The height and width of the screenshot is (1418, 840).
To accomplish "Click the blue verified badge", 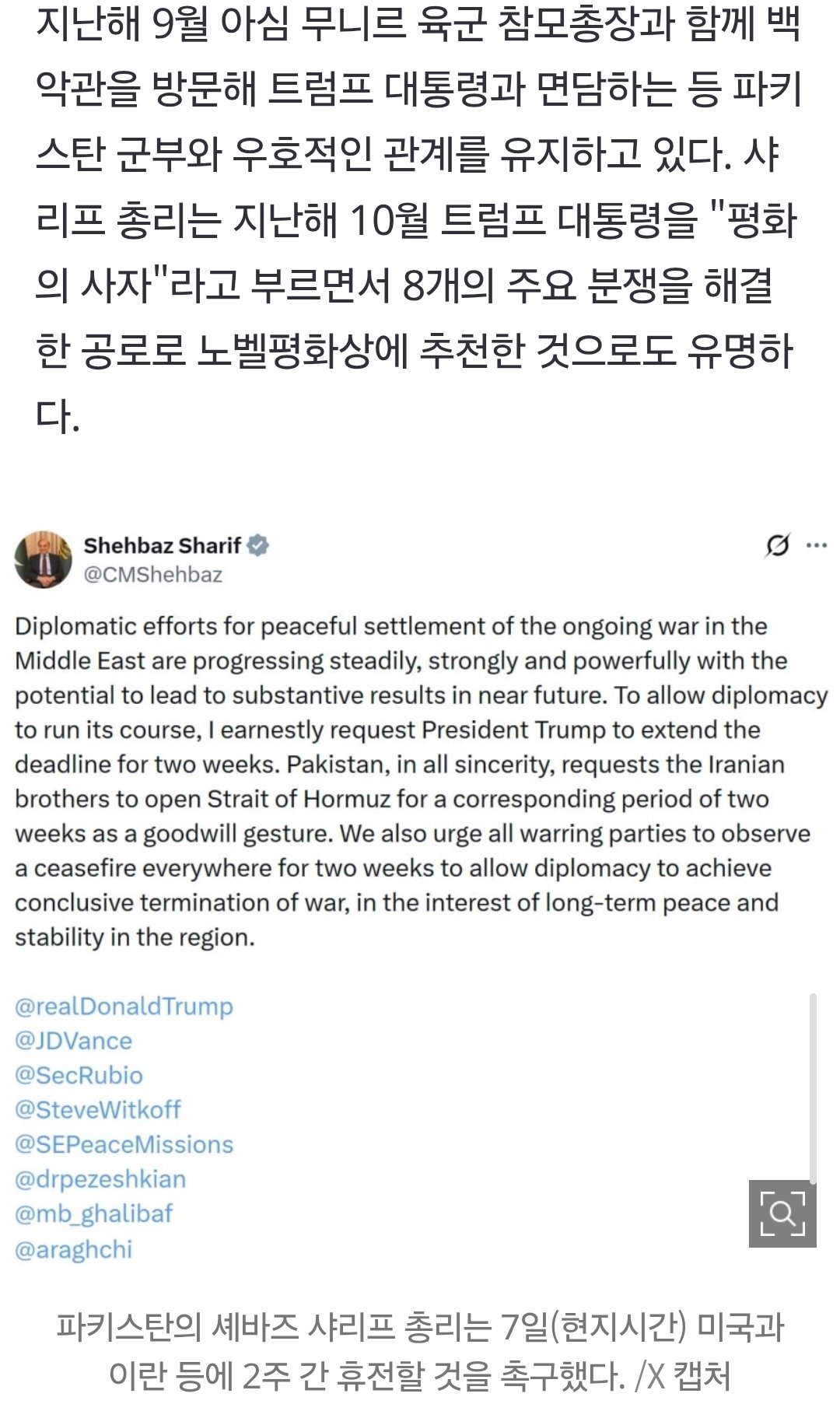I will pyautogui.click(x=259, y=545).
